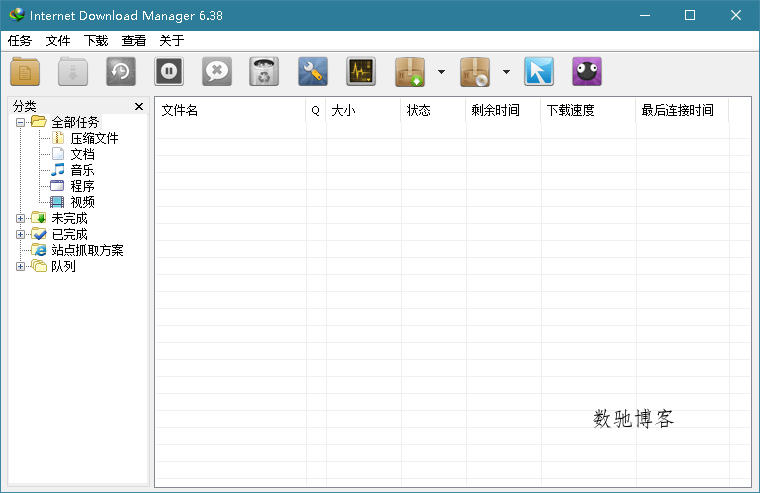Expand the 已完成 tree node

(x=20, y=235)
